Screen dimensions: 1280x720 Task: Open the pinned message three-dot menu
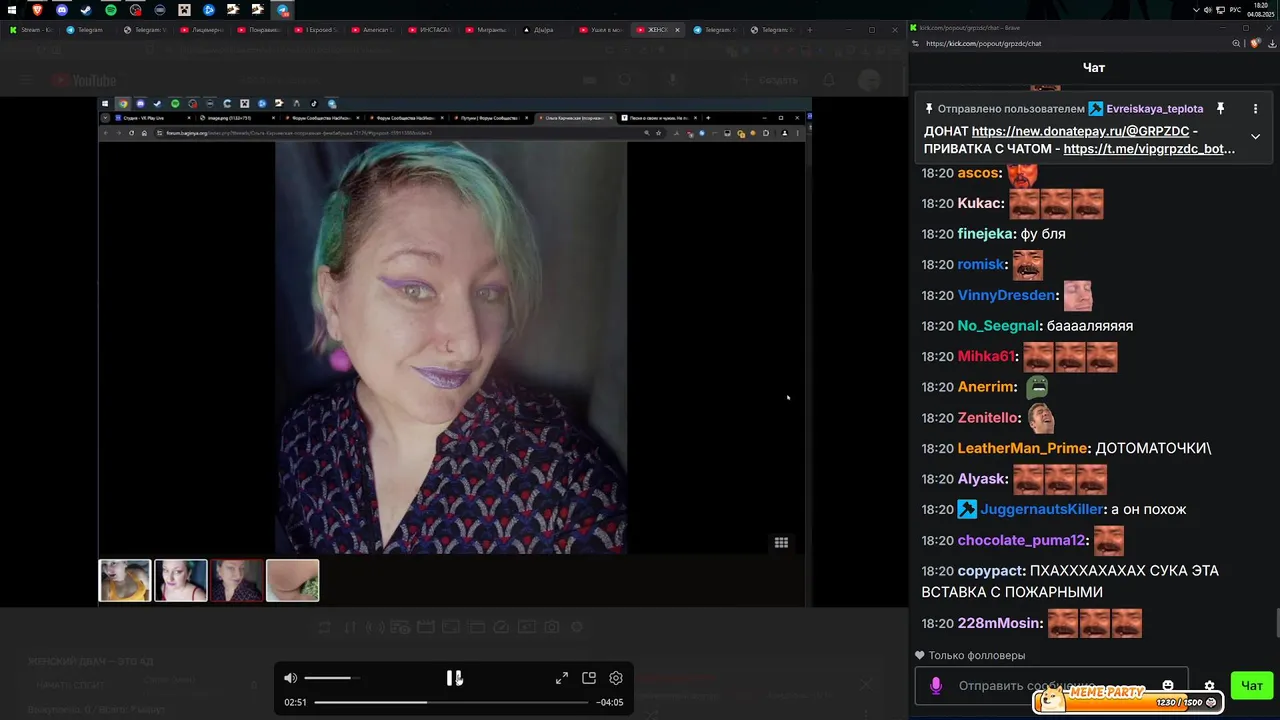1255,108
